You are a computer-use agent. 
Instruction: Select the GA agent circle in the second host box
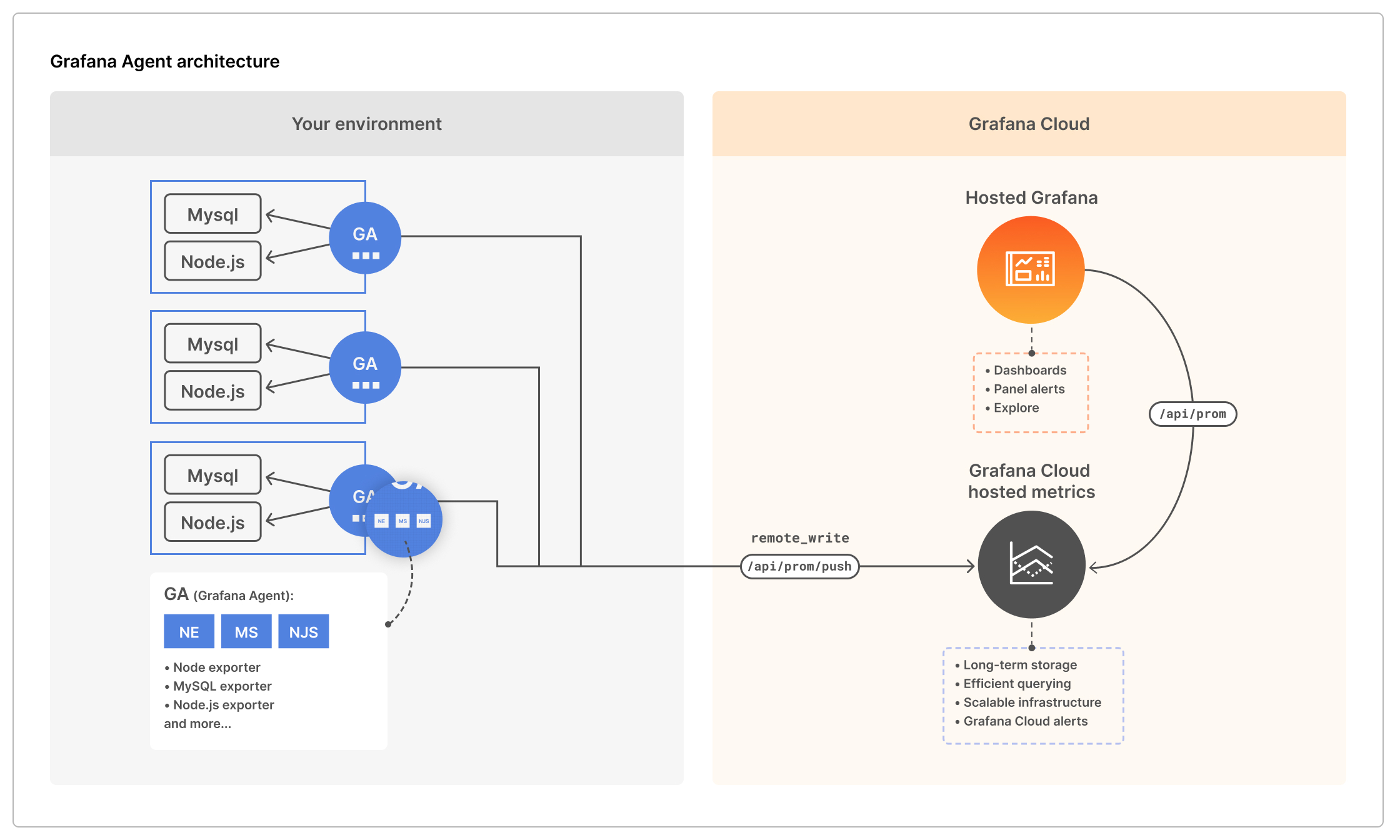click(365, 367)
